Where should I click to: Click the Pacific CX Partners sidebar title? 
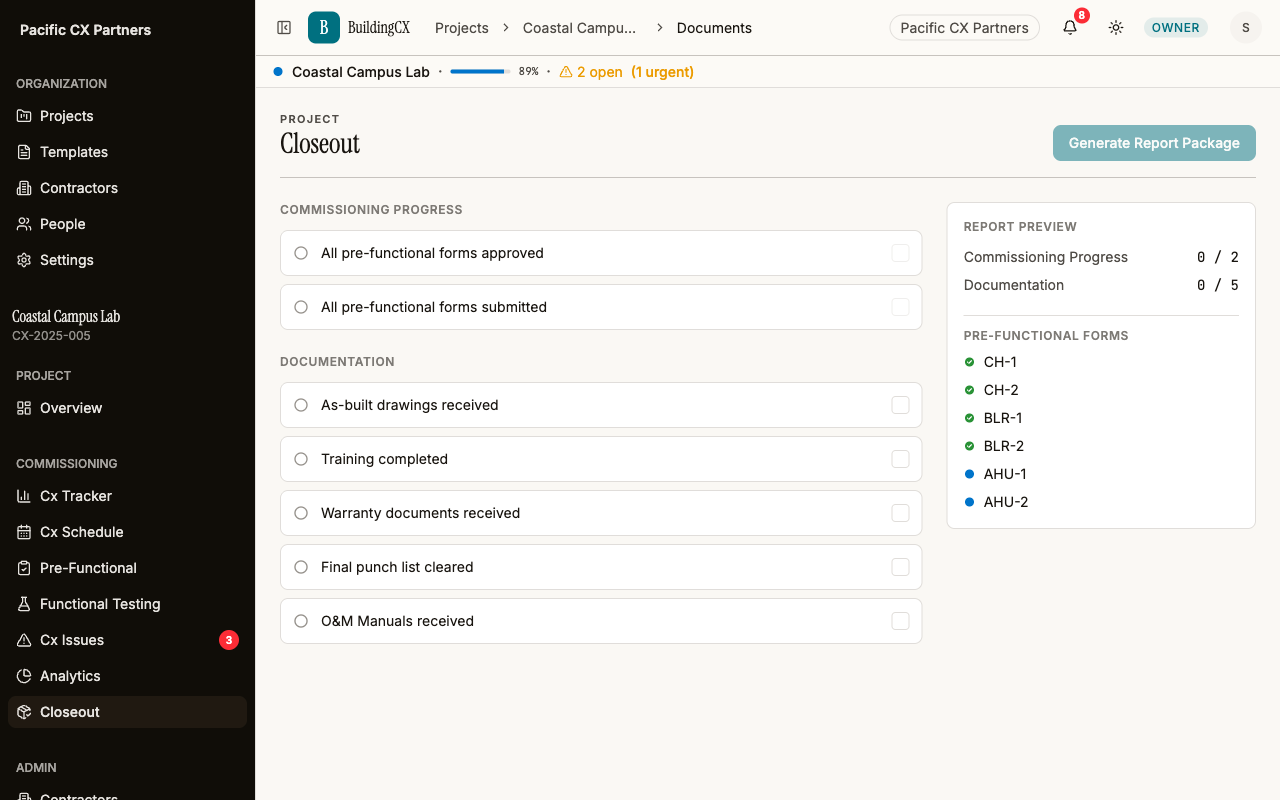tap(85, 30)
